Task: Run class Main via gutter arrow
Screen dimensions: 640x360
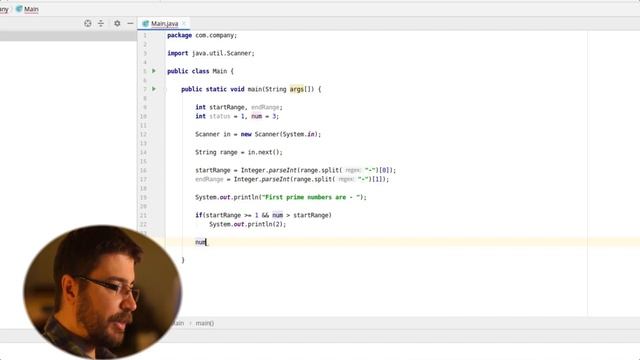Action: point(154,71)
